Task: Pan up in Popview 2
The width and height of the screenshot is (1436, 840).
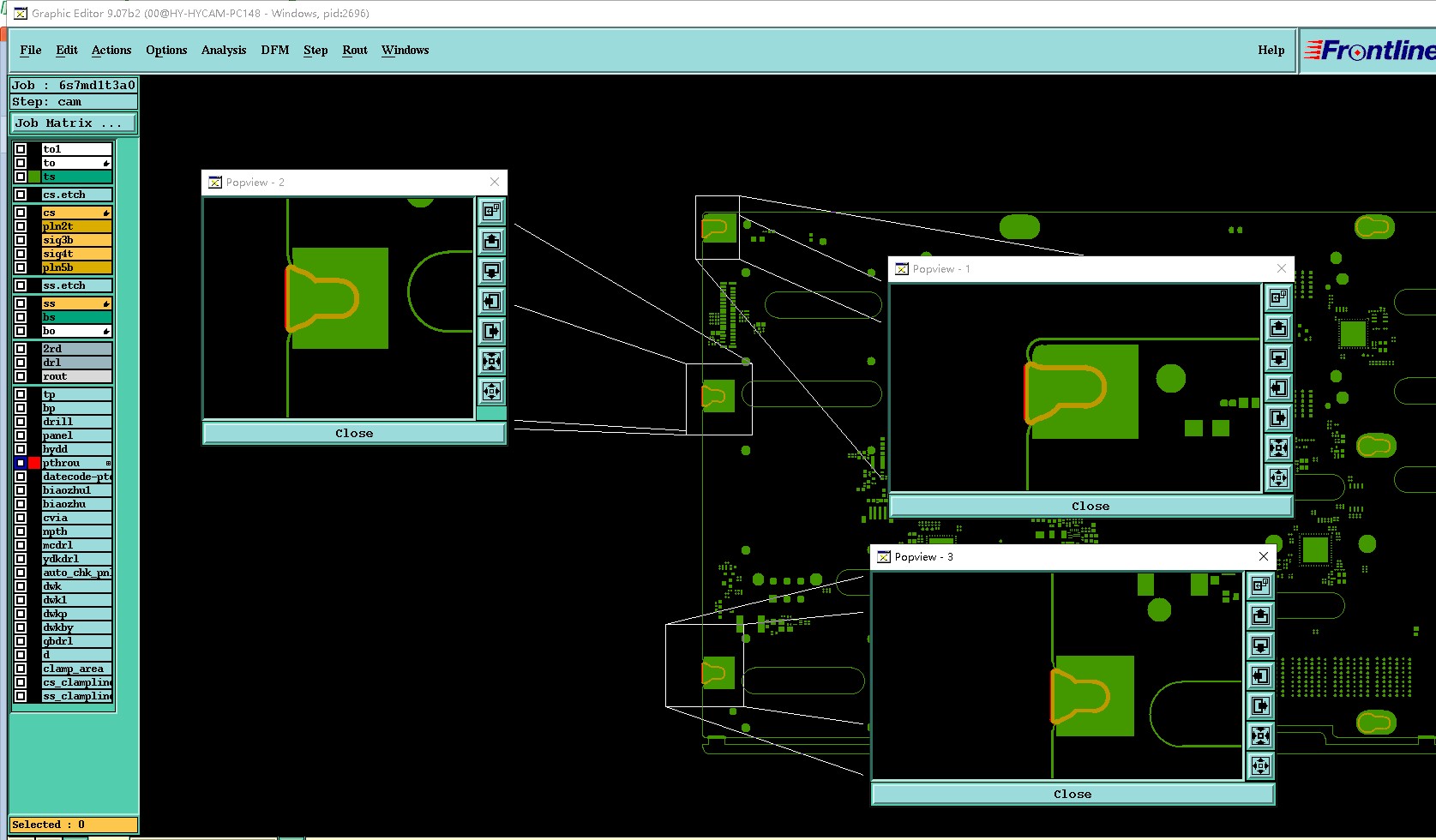Action: pyautogui.click(x=492, y=241)
